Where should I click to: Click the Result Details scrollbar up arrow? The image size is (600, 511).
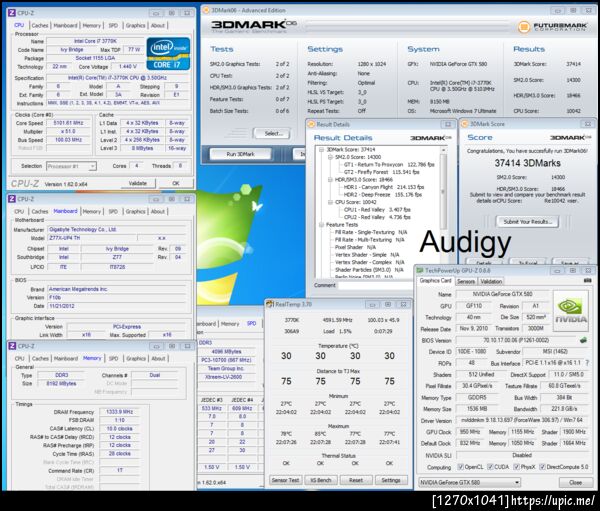443,150
